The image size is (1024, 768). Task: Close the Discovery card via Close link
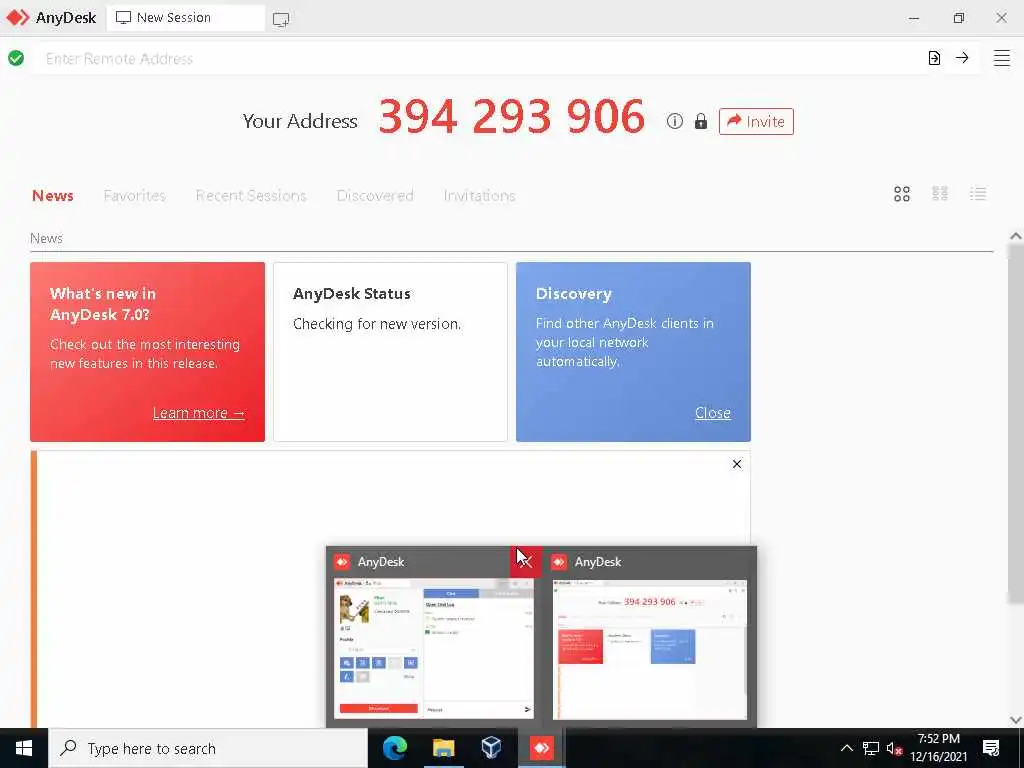click(x=712, y=413)
